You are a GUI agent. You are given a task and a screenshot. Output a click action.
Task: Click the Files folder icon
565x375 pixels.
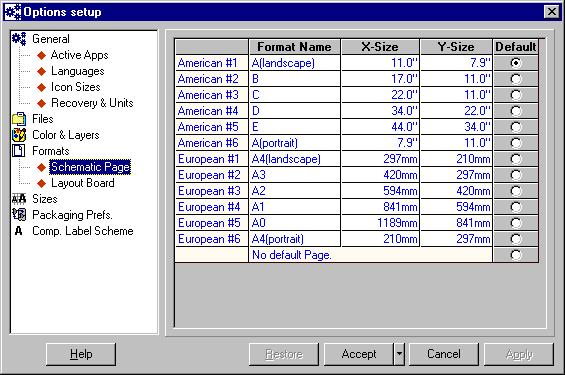click(19, 119)
